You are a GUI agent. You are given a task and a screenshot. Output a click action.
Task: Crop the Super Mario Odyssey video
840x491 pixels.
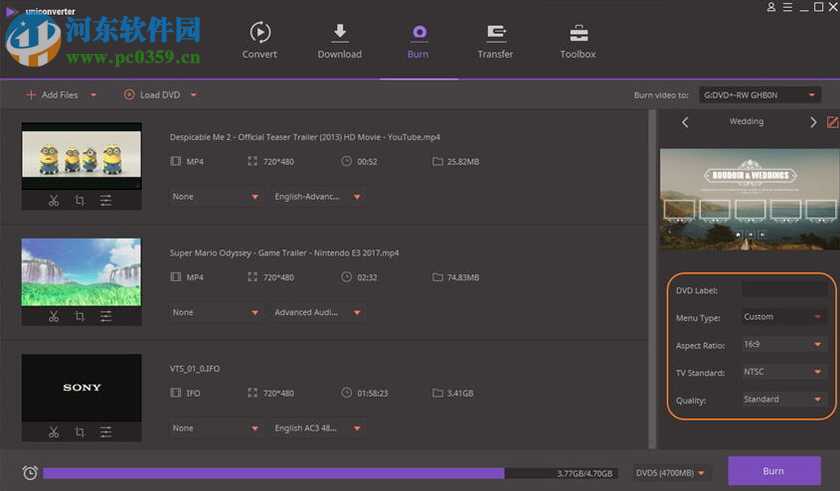click(80, 316)
